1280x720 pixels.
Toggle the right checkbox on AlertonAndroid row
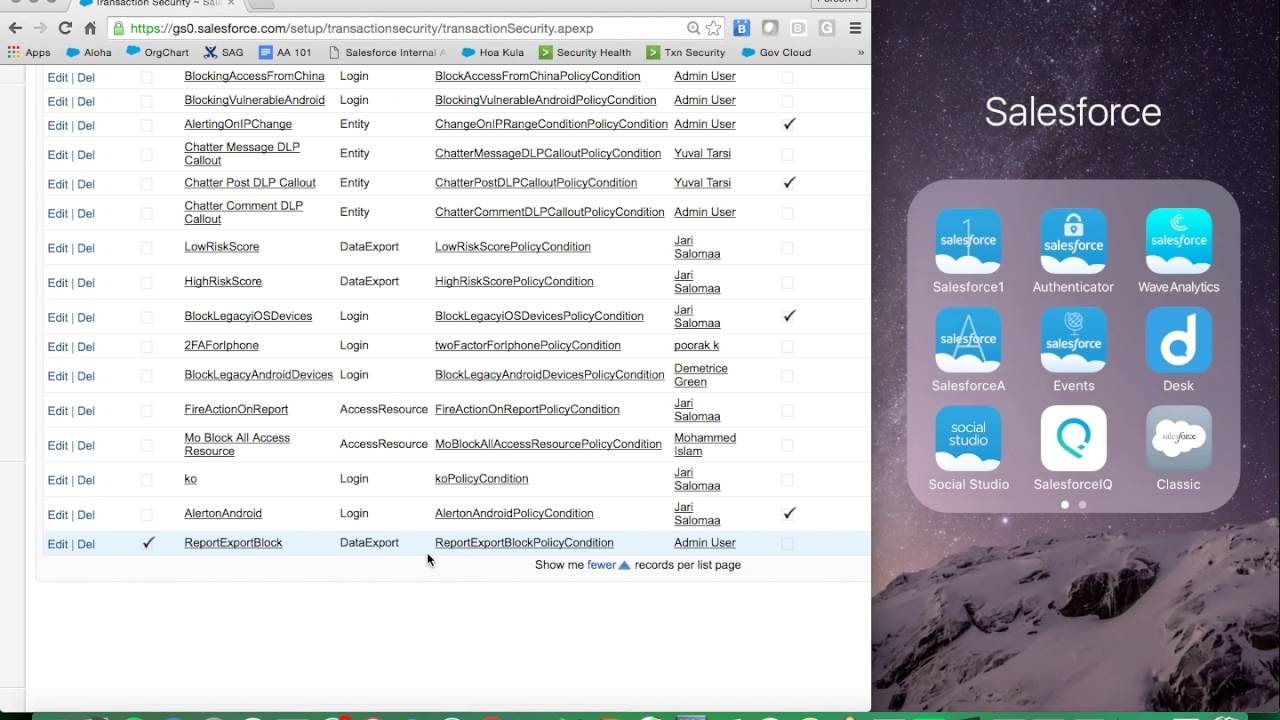788,513
